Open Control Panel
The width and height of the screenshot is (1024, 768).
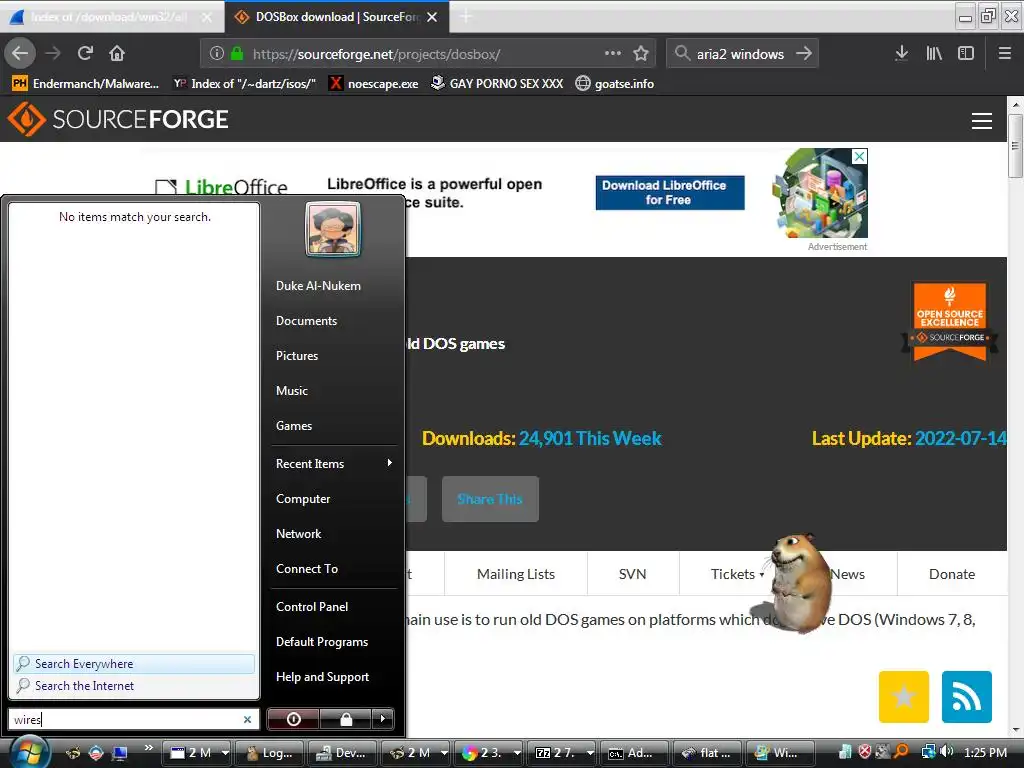pyautogui.click(x=312, y=606)
